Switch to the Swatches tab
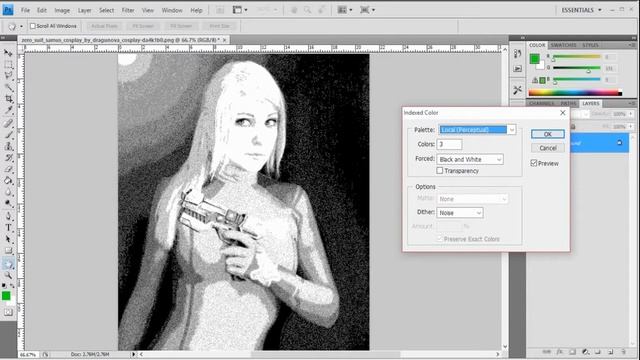The height and width of the screenshot is (360, 640). [563, 45]
